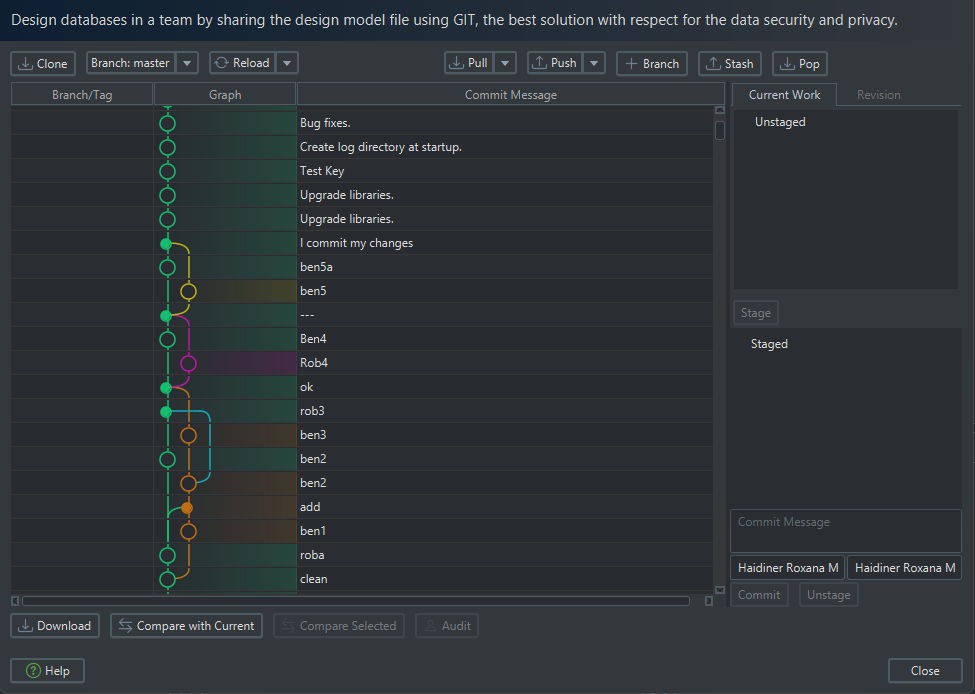Click the Unstage button

click(x=829, y=595)
